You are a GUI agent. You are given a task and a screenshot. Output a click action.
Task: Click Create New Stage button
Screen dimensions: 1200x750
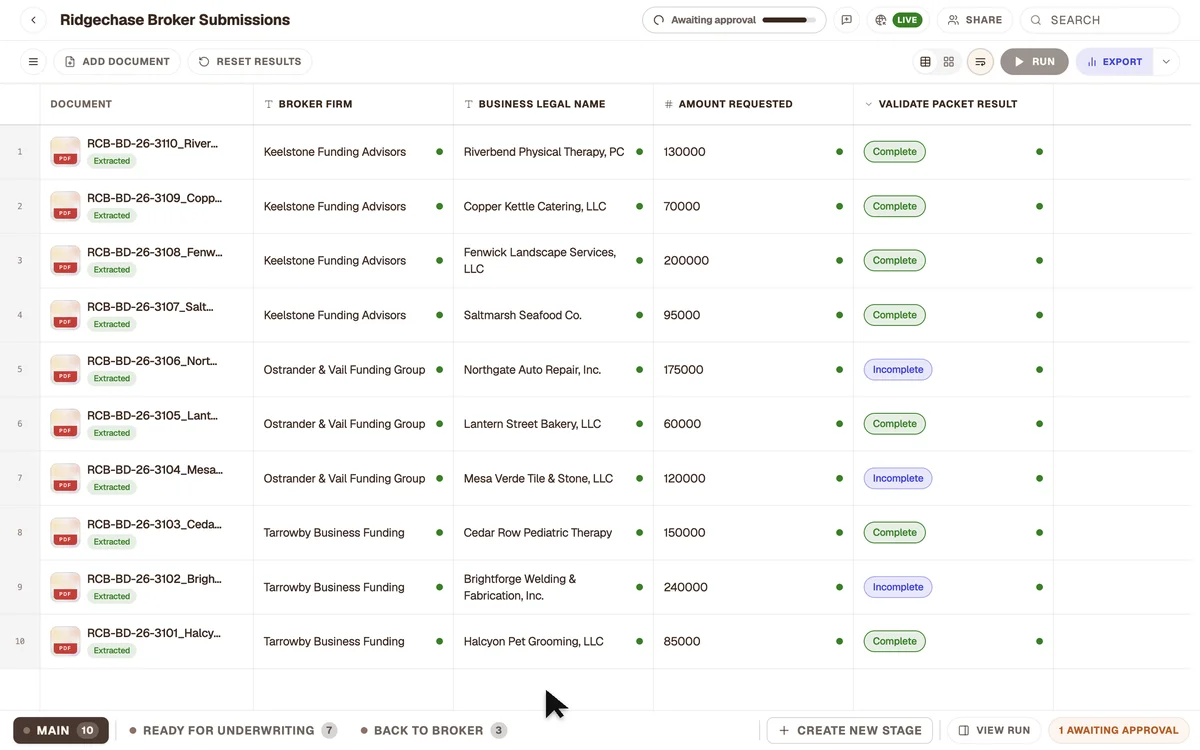click(850, 731)
